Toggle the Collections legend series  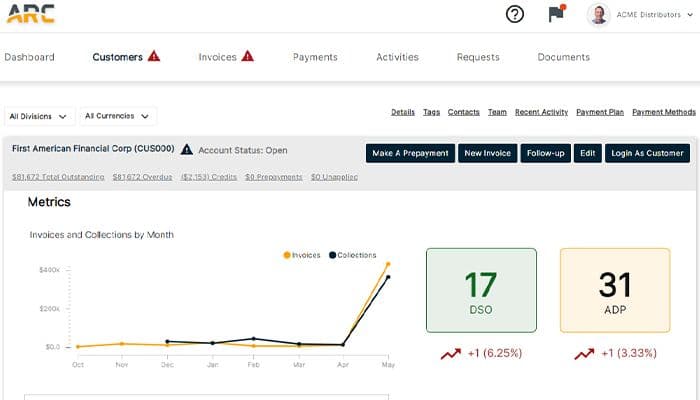[x=353, y=255]
